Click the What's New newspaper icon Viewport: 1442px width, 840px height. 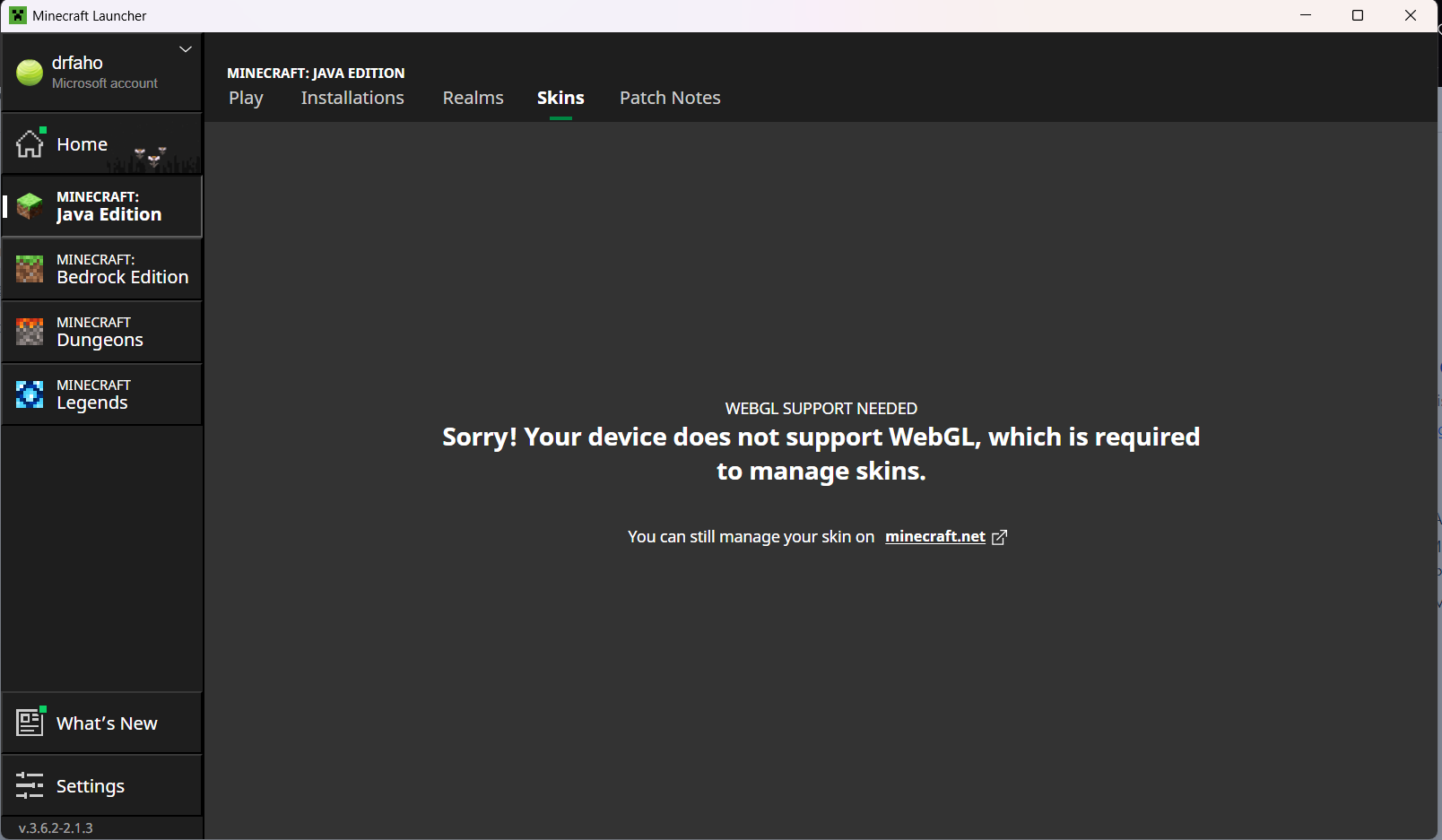(x=30, y=723)
